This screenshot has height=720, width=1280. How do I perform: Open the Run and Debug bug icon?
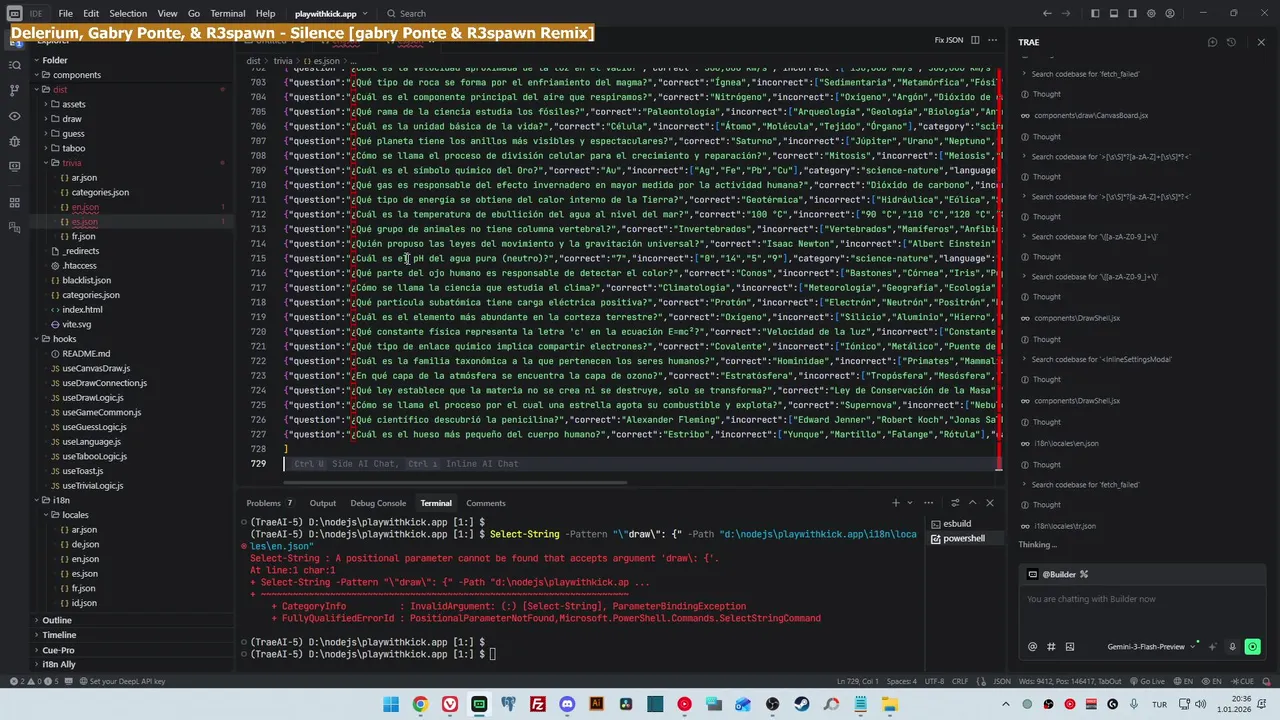[14, 141]
